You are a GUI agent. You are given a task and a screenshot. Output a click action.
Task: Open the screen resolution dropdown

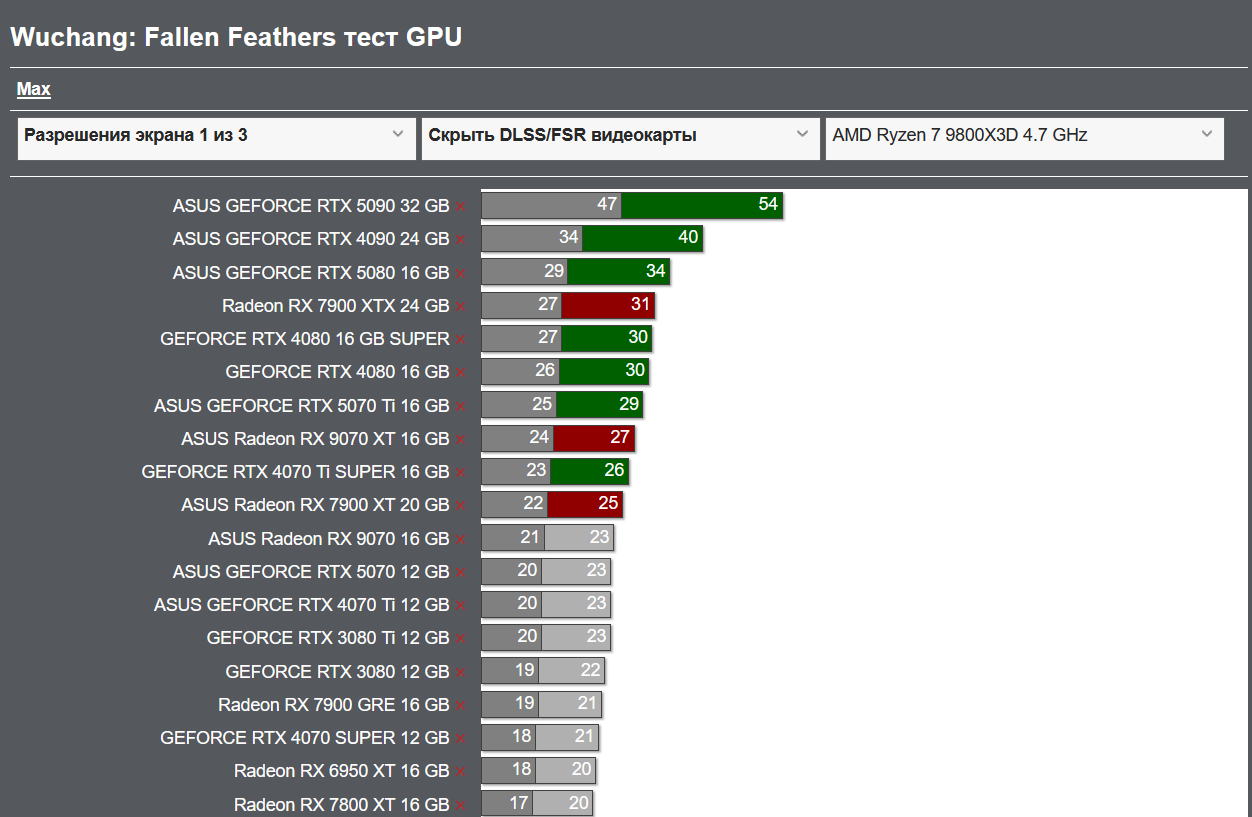[216, 138]
